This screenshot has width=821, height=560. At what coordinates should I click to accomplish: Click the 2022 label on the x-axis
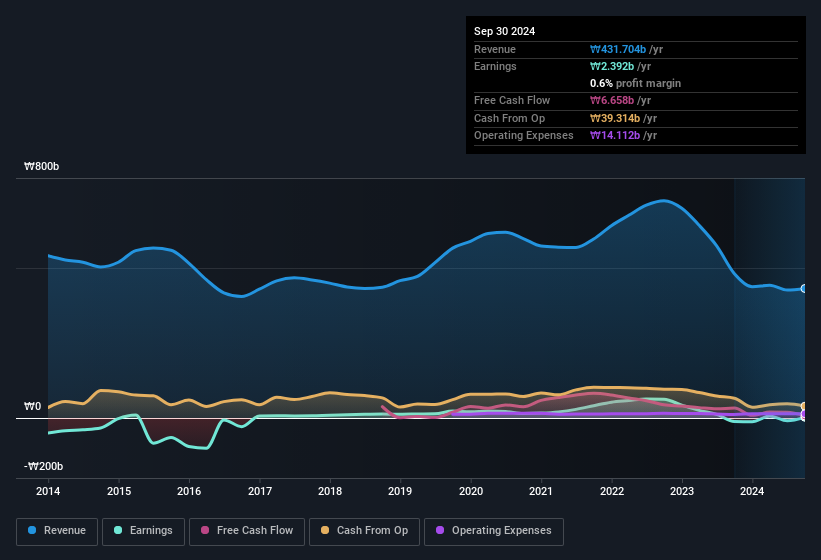(612, 491)
